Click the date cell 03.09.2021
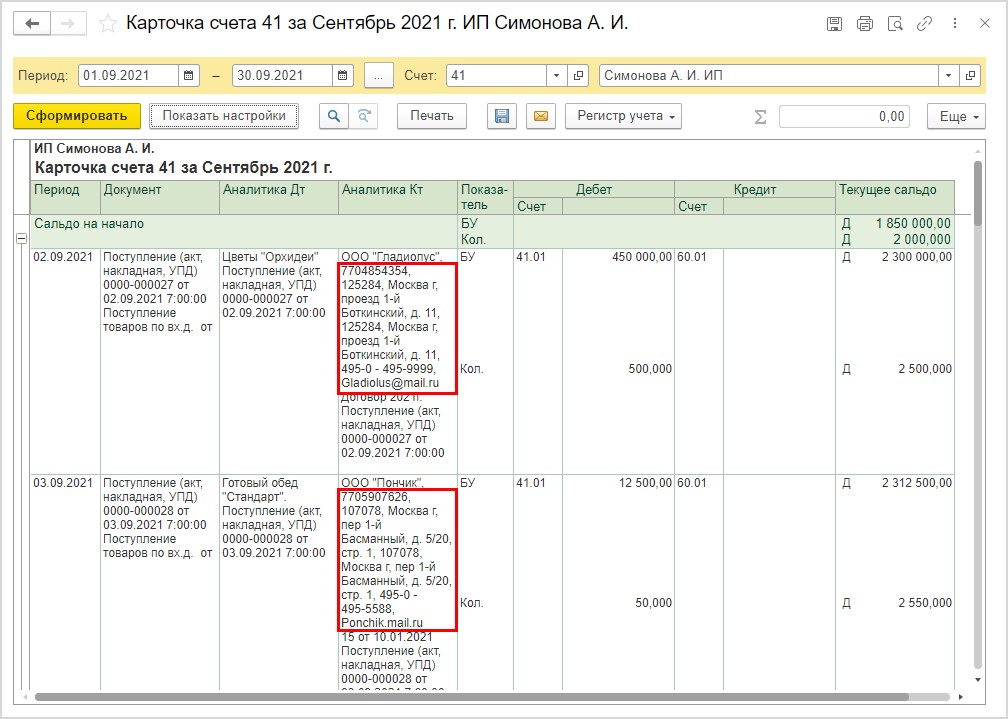This screenshot has width=1008, height=719. click(63, 482)
